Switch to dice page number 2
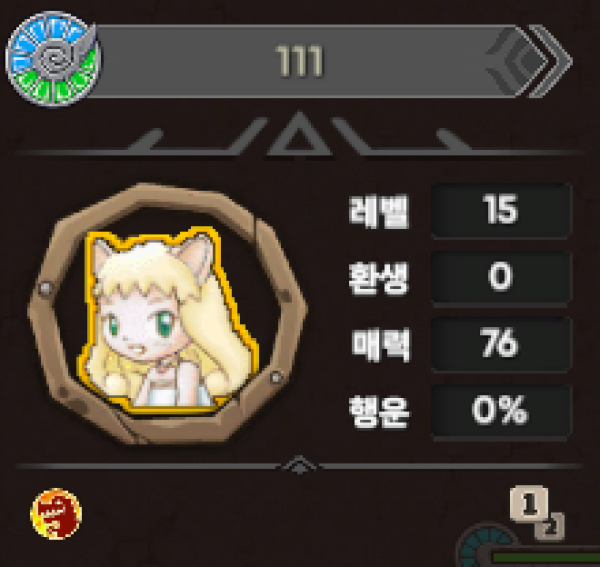The width and height of the screenshot is (600, 567). (550, 527)
